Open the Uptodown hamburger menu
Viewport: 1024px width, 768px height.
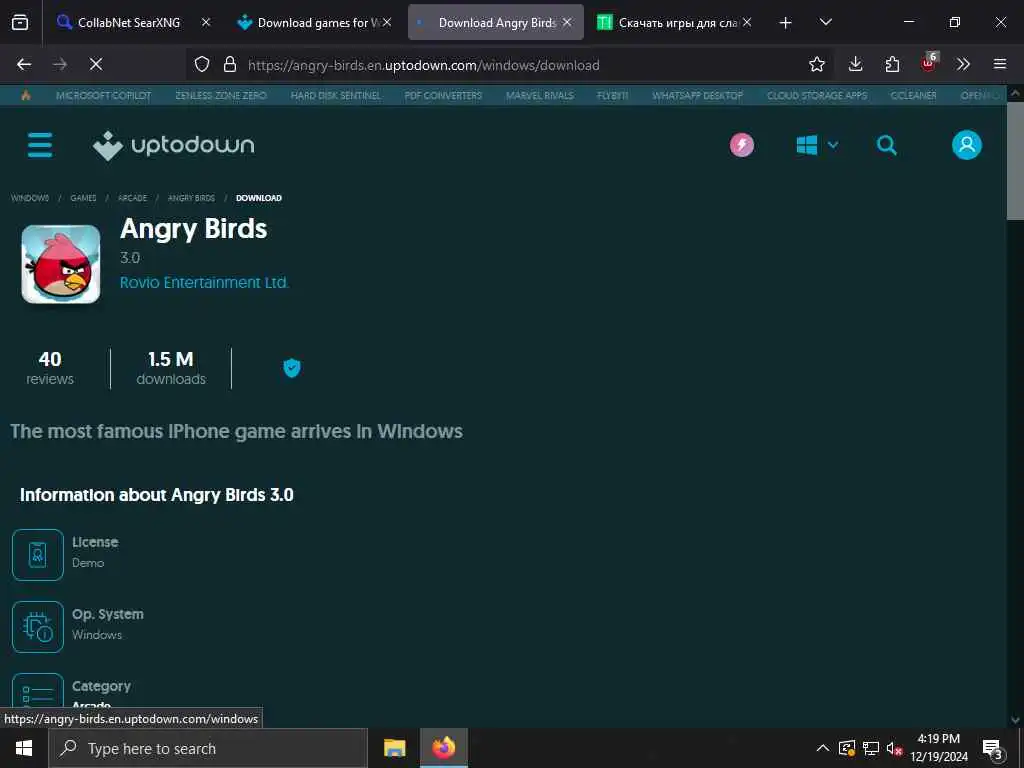40,145
